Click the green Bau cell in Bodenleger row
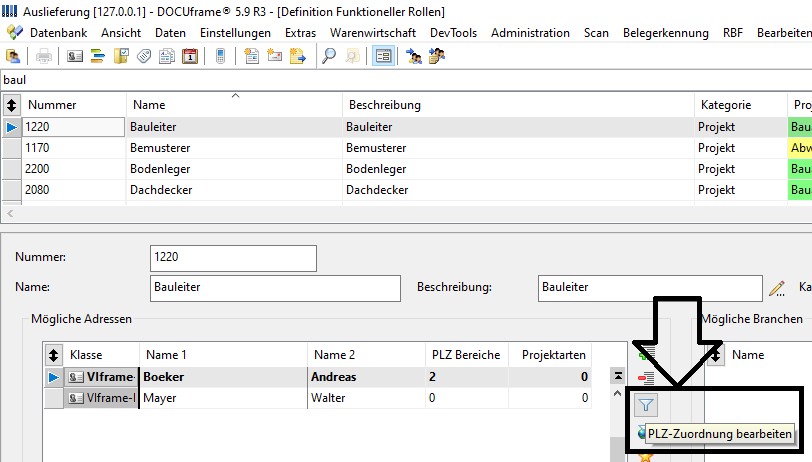The image size is (812, 462). tap(800, 169)
